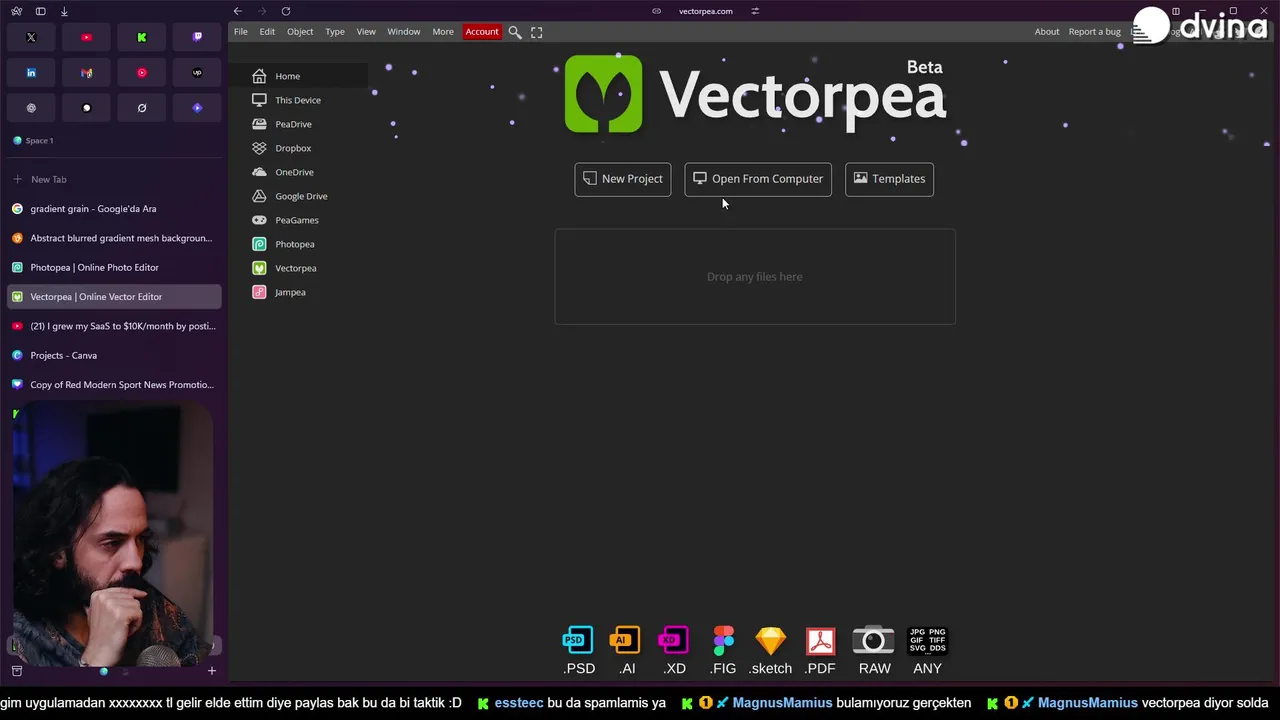Click the .PSD file format icon
1280x720 pixels.
[x=578, y=650]
